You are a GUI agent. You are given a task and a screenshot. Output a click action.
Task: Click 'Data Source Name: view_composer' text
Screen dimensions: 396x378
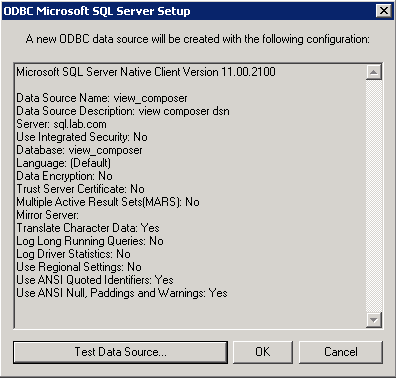pos(102,98)
